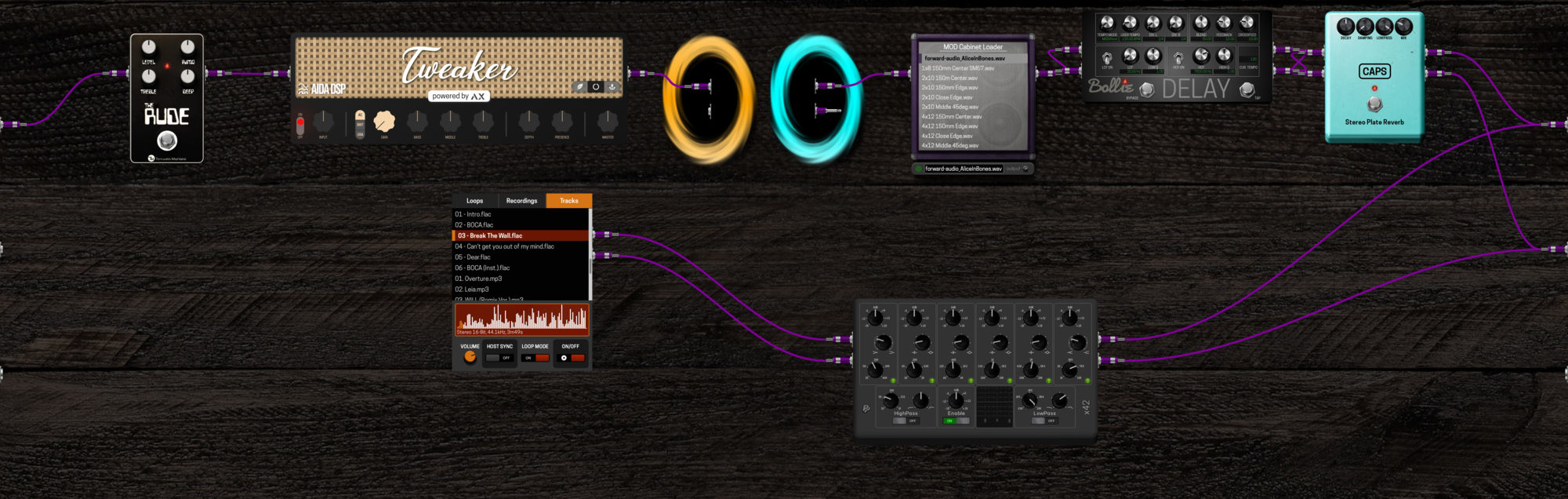Select track 01 - Intro.flac
Screen dimensions: 1568x499
pos(521,214)
